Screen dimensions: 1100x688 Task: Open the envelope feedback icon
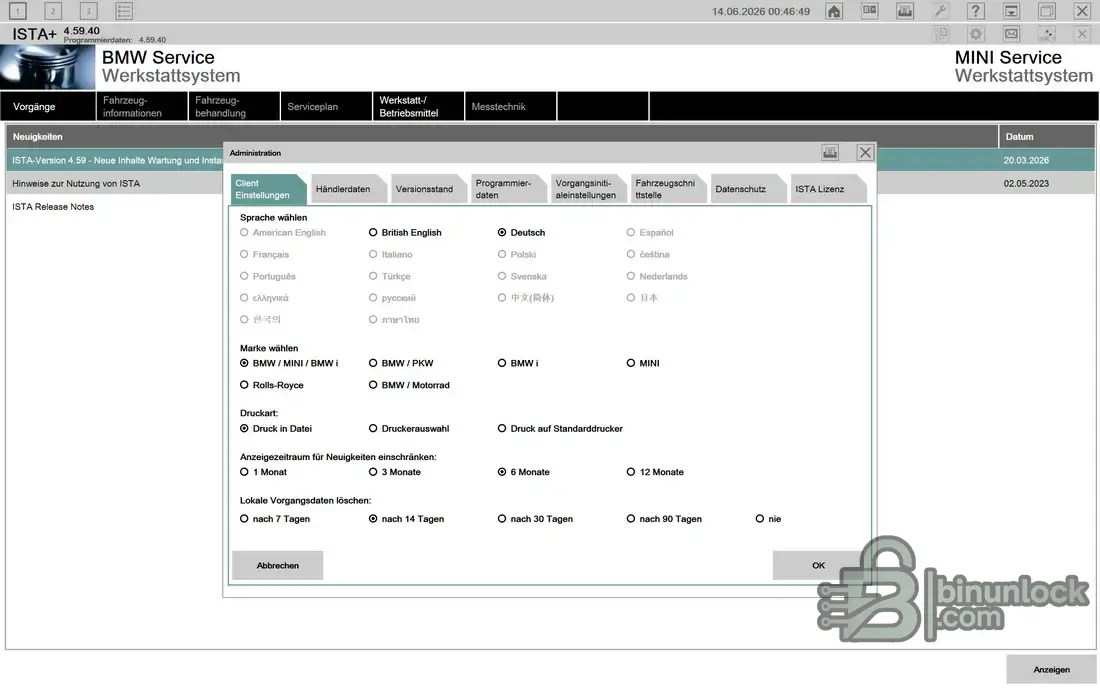(1012, 33)
